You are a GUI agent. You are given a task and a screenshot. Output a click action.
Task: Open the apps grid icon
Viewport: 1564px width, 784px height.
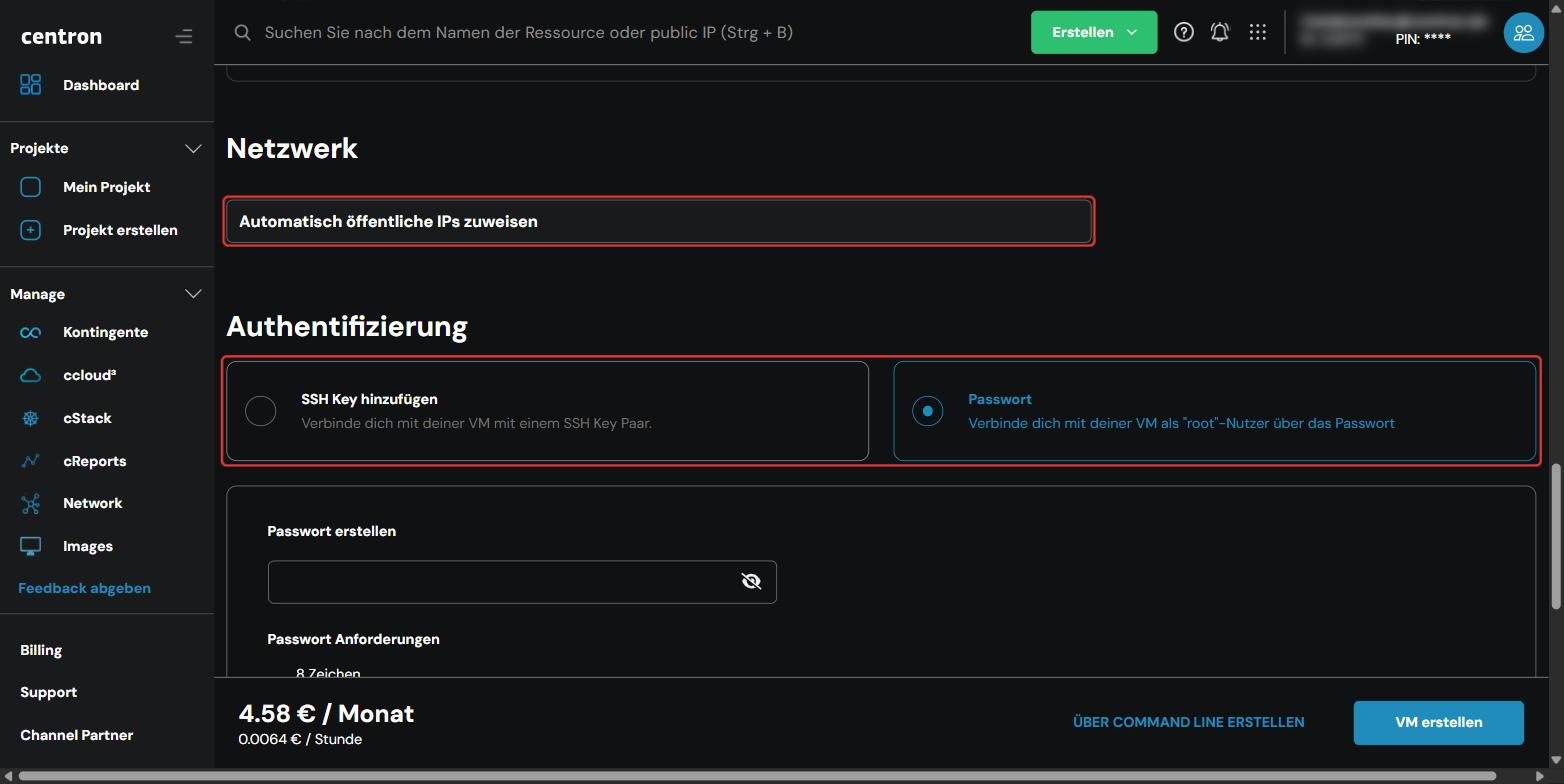click(x=1257, y=32)
